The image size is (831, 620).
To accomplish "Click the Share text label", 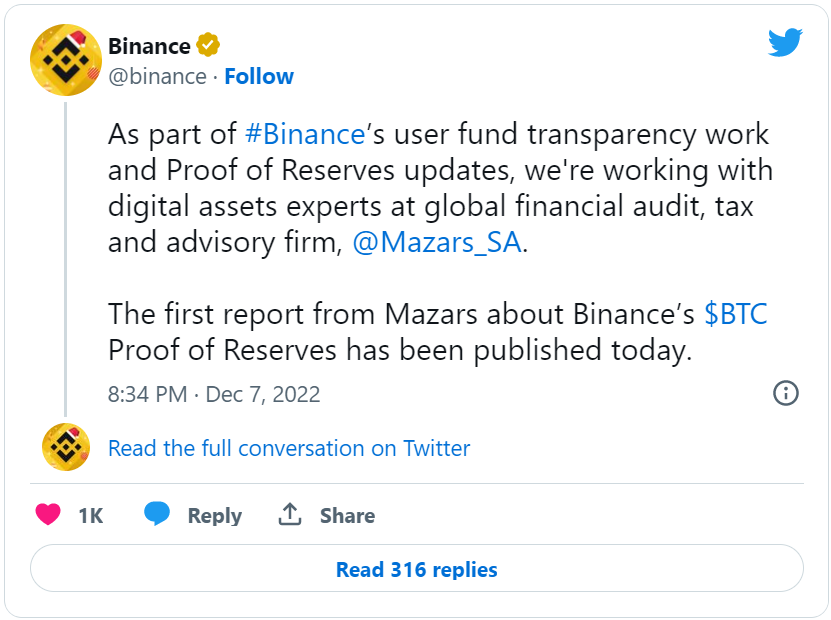I will [x=347, y=516].
